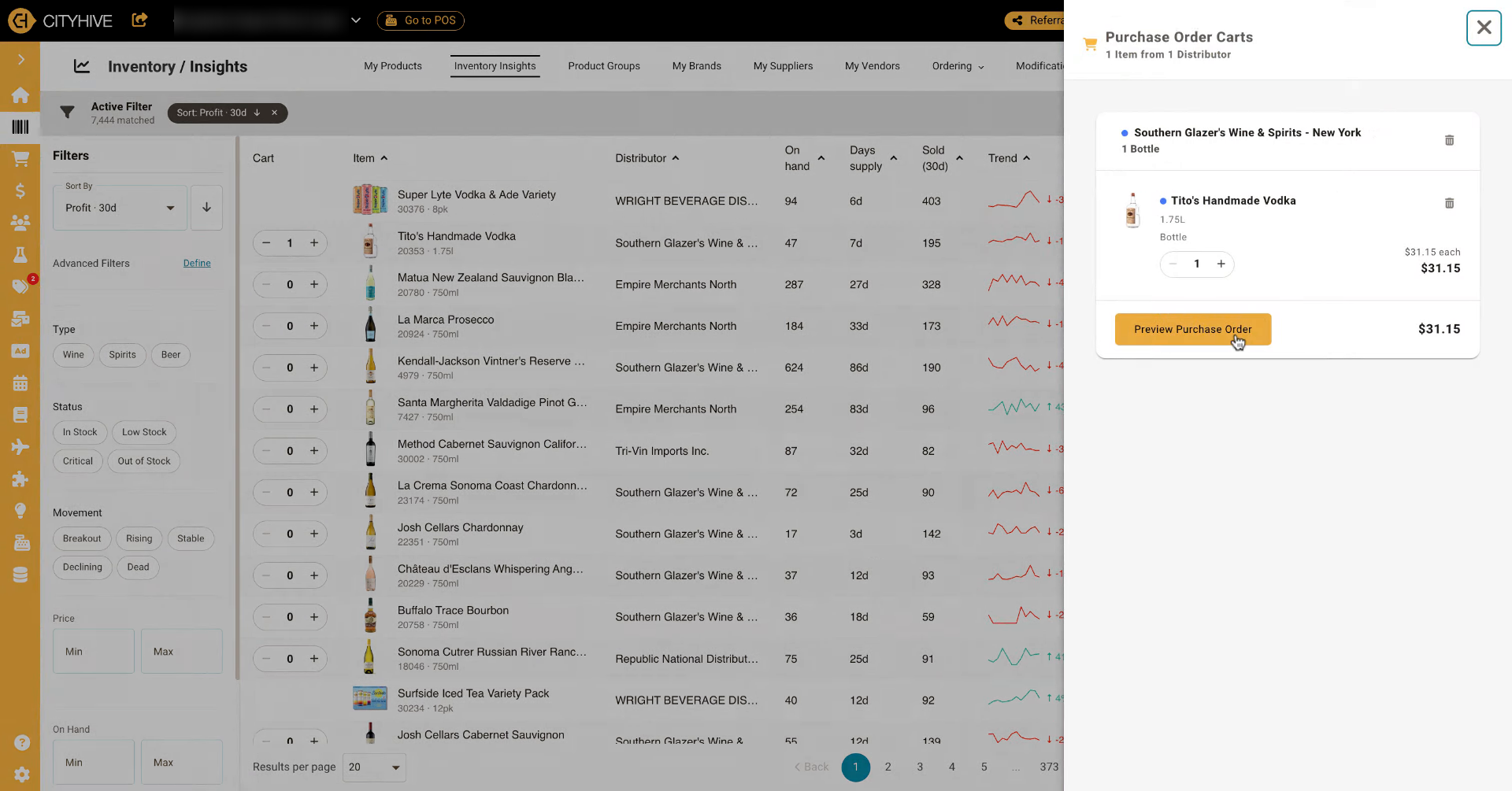Screen dimensions: 1512x791
Task: Switch to the My Products tab
Action: (393, 66)
